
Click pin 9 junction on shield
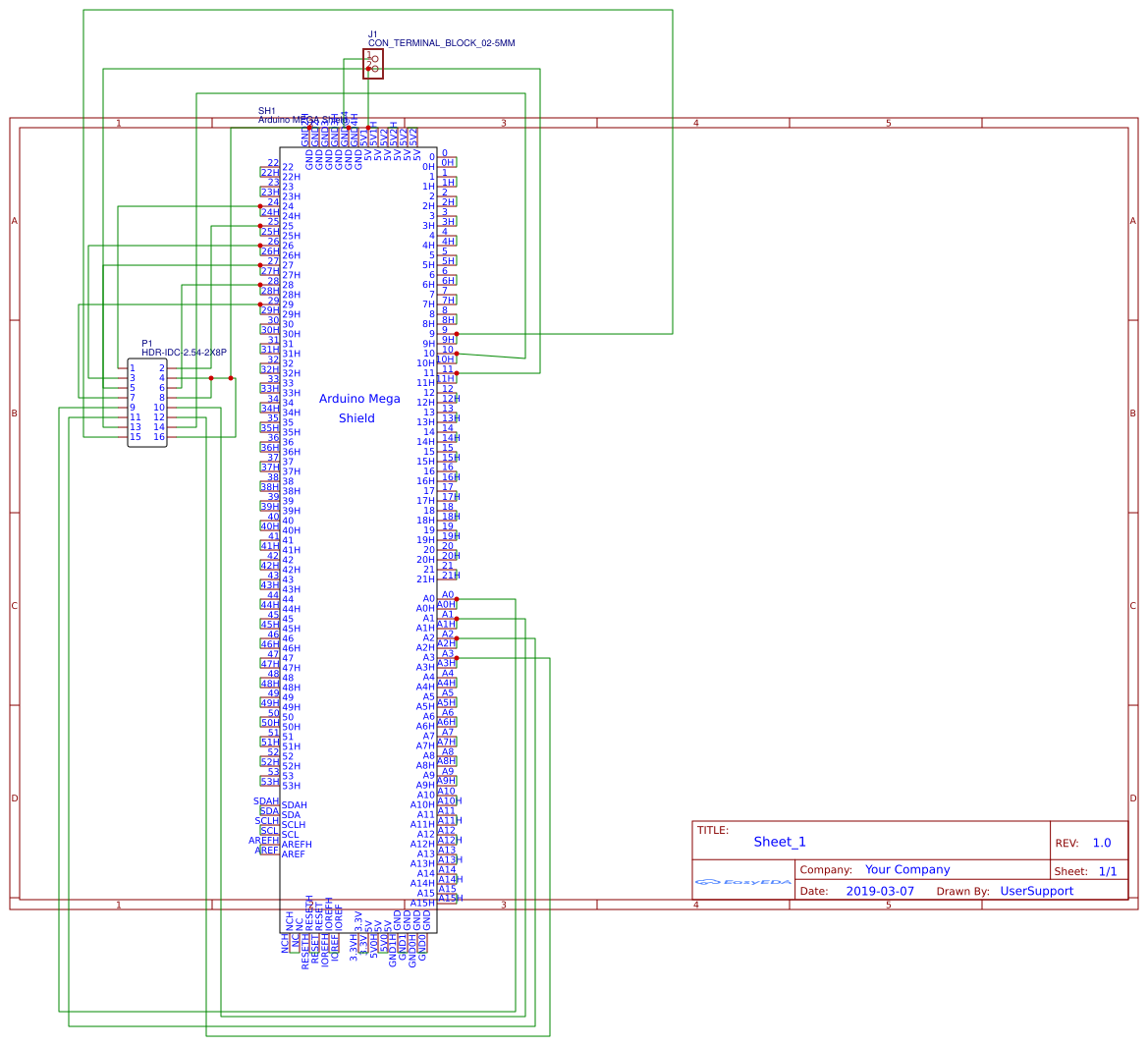(x=456, y=334)
